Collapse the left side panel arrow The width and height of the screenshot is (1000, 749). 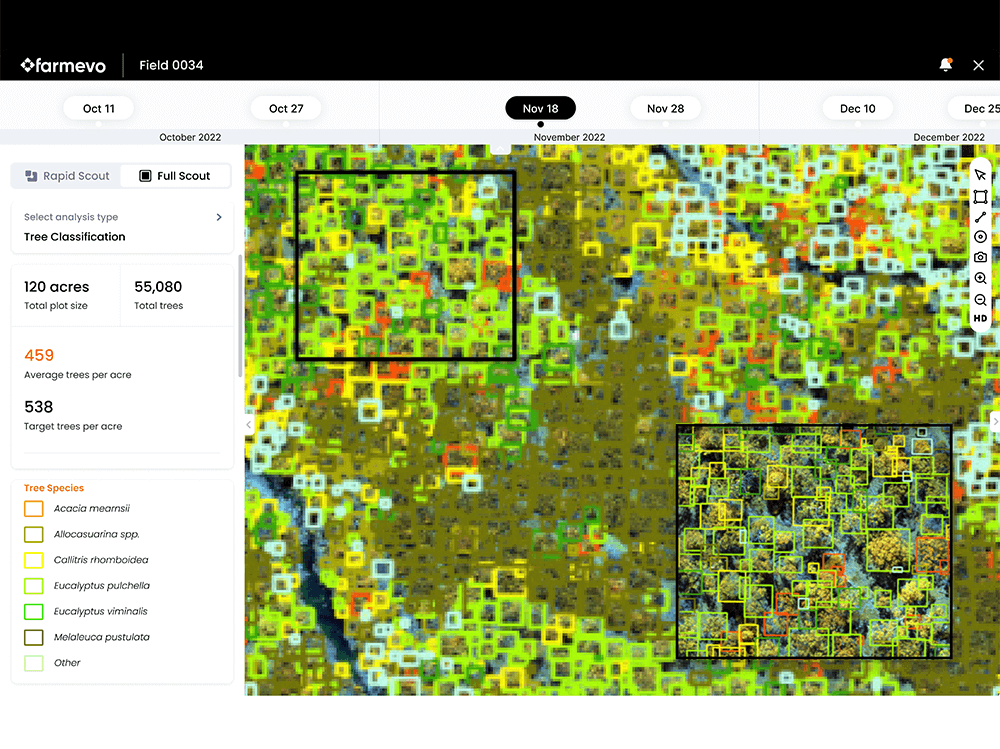click(x=249, y=424)
